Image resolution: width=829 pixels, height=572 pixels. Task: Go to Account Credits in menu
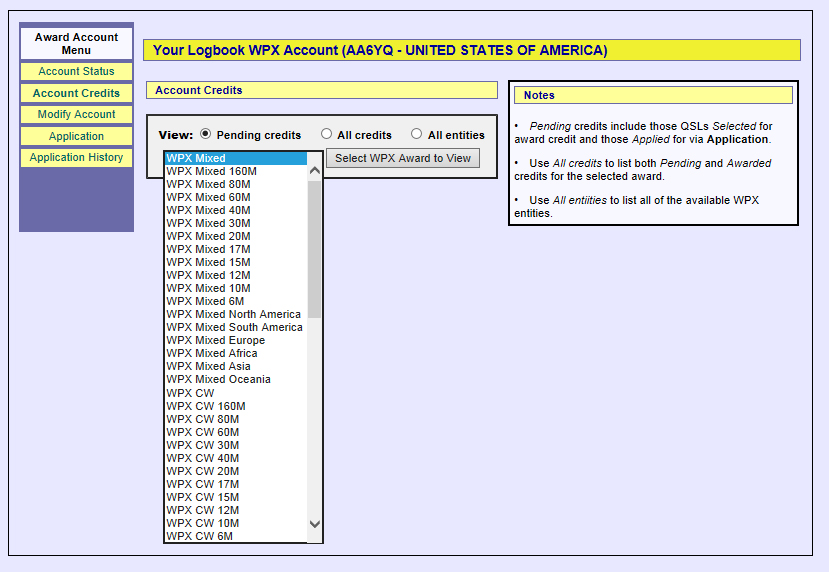click(x=76, y=93)
